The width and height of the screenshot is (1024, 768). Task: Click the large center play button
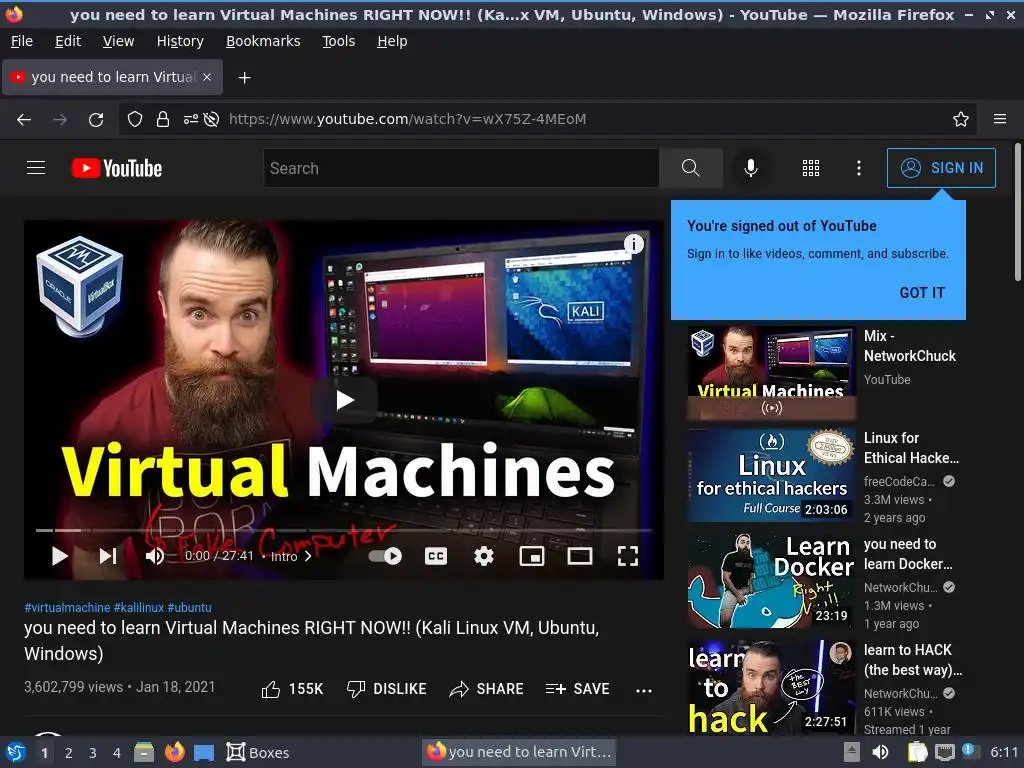coord(344,400)
